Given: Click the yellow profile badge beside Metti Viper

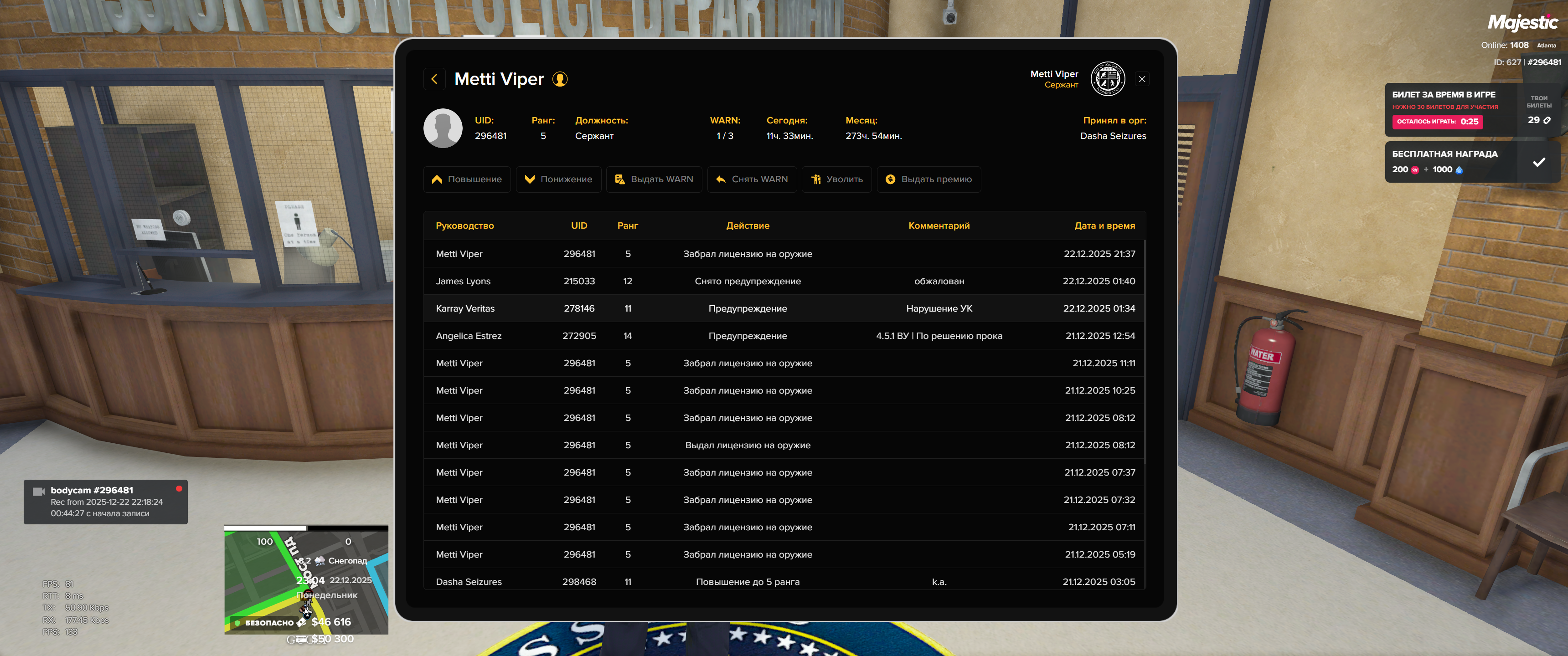Looking at the screenshot, I should [559, 79].
